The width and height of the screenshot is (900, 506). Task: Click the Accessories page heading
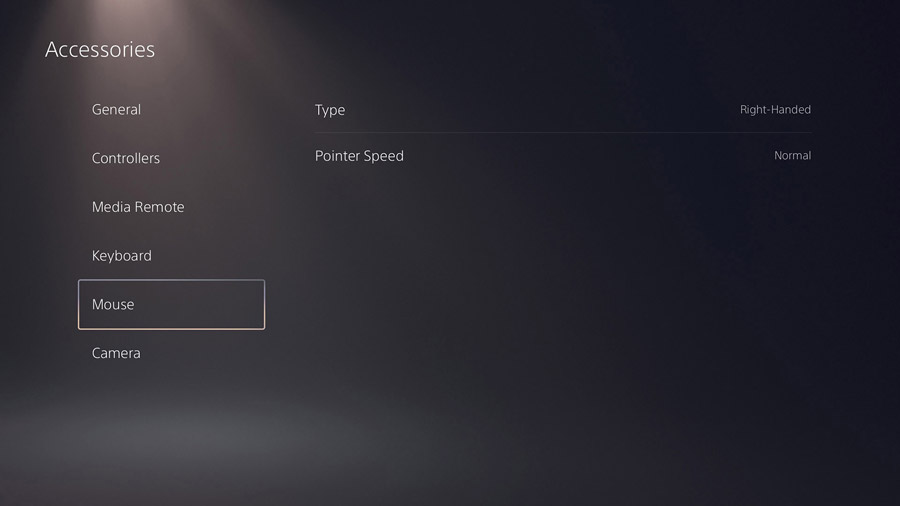[x=100, y=49]
